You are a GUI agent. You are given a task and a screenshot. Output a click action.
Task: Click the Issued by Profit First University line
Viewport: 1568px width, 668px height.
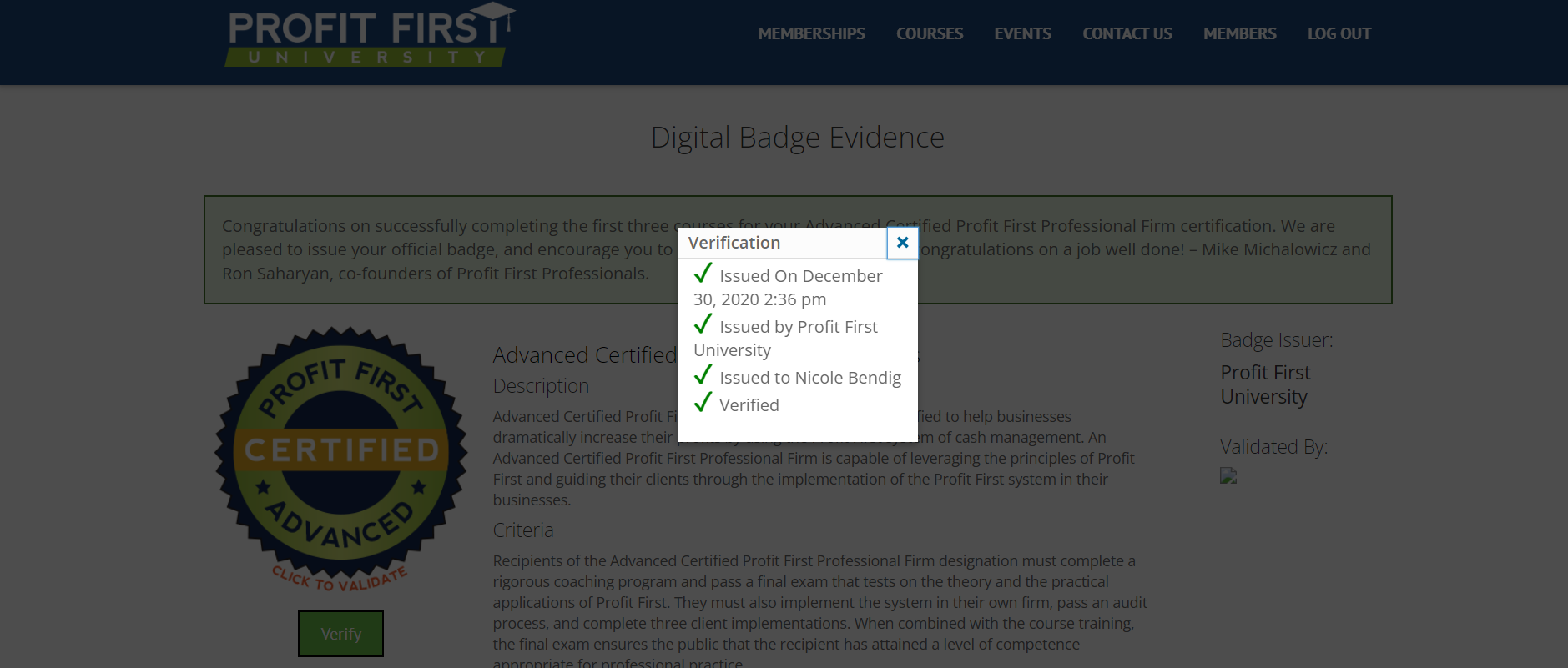coord(785,339)
